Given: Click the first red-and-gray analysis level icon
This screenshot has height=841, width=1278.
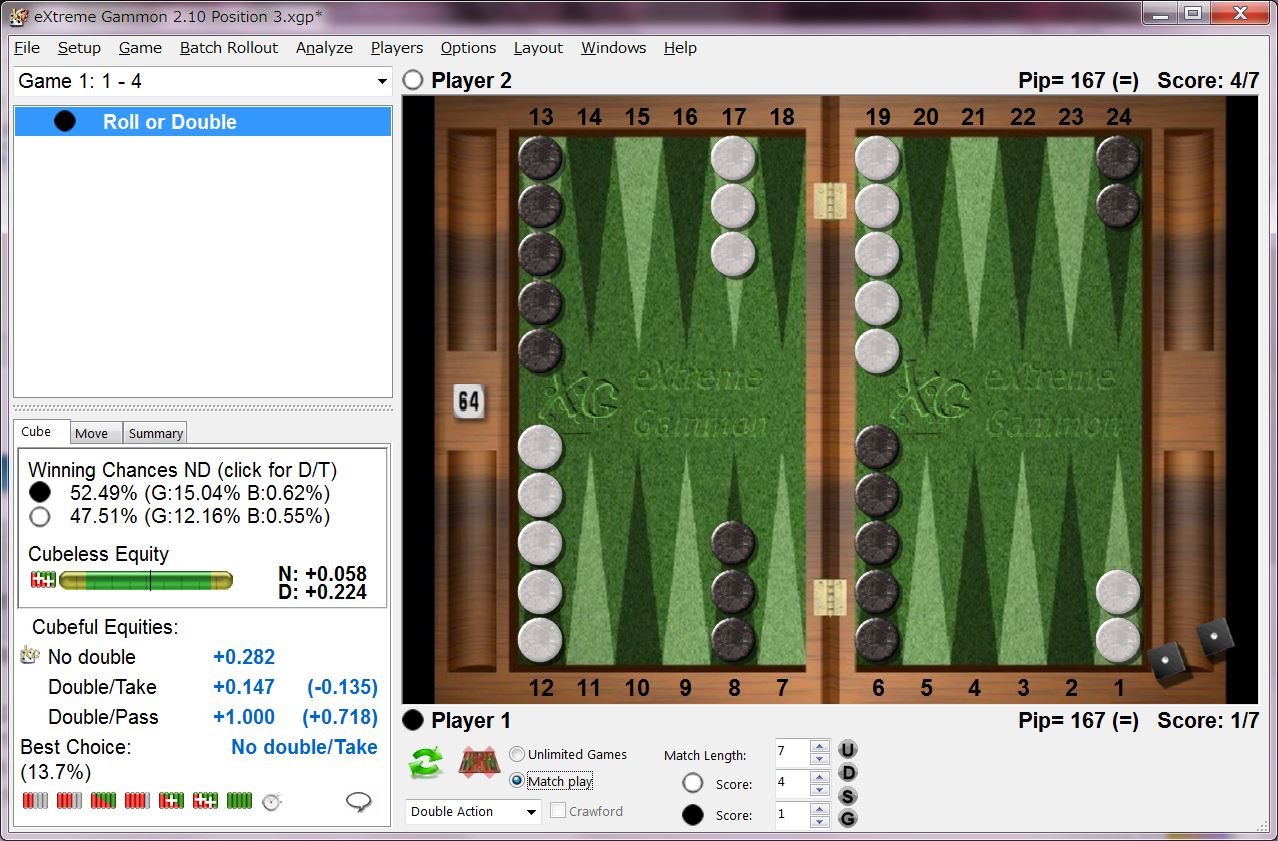Looking at the screenshot, I should pos(35,800).
